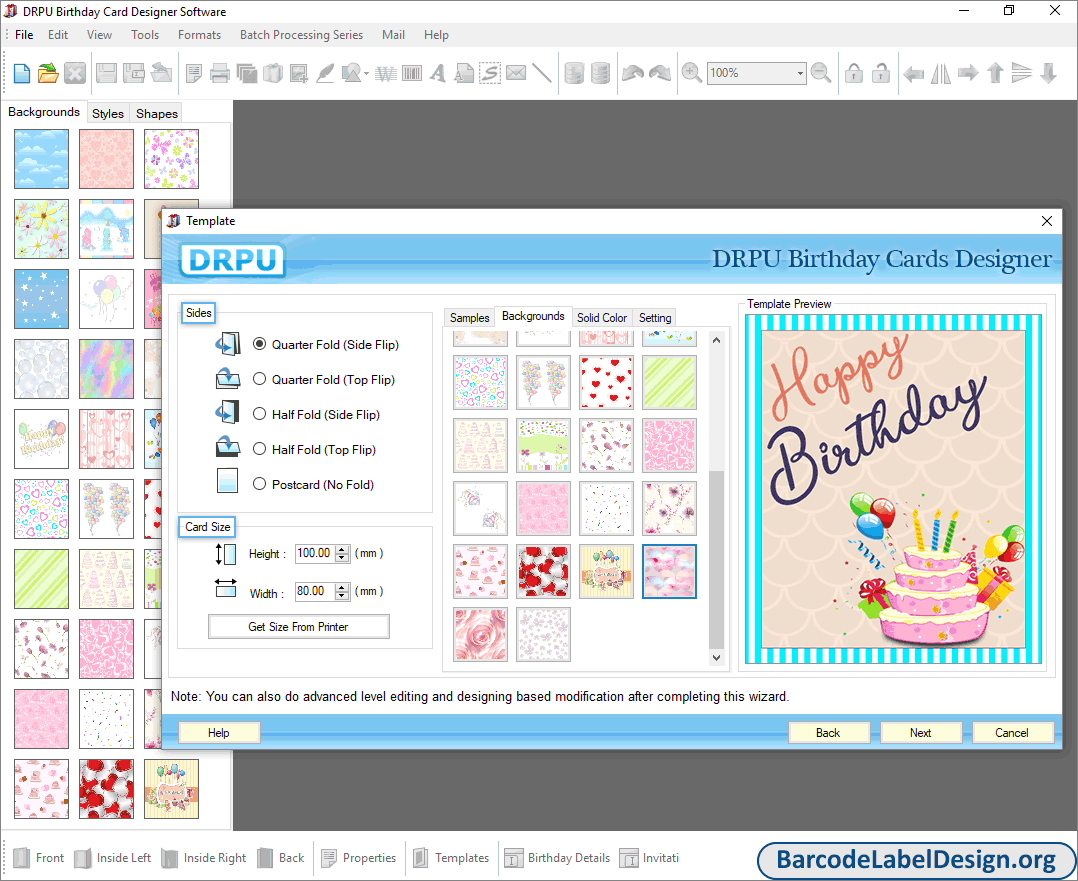Choose blue clouds background in left panel
The height and width of the screenshot is (881, 1078).
pos(41,159)
